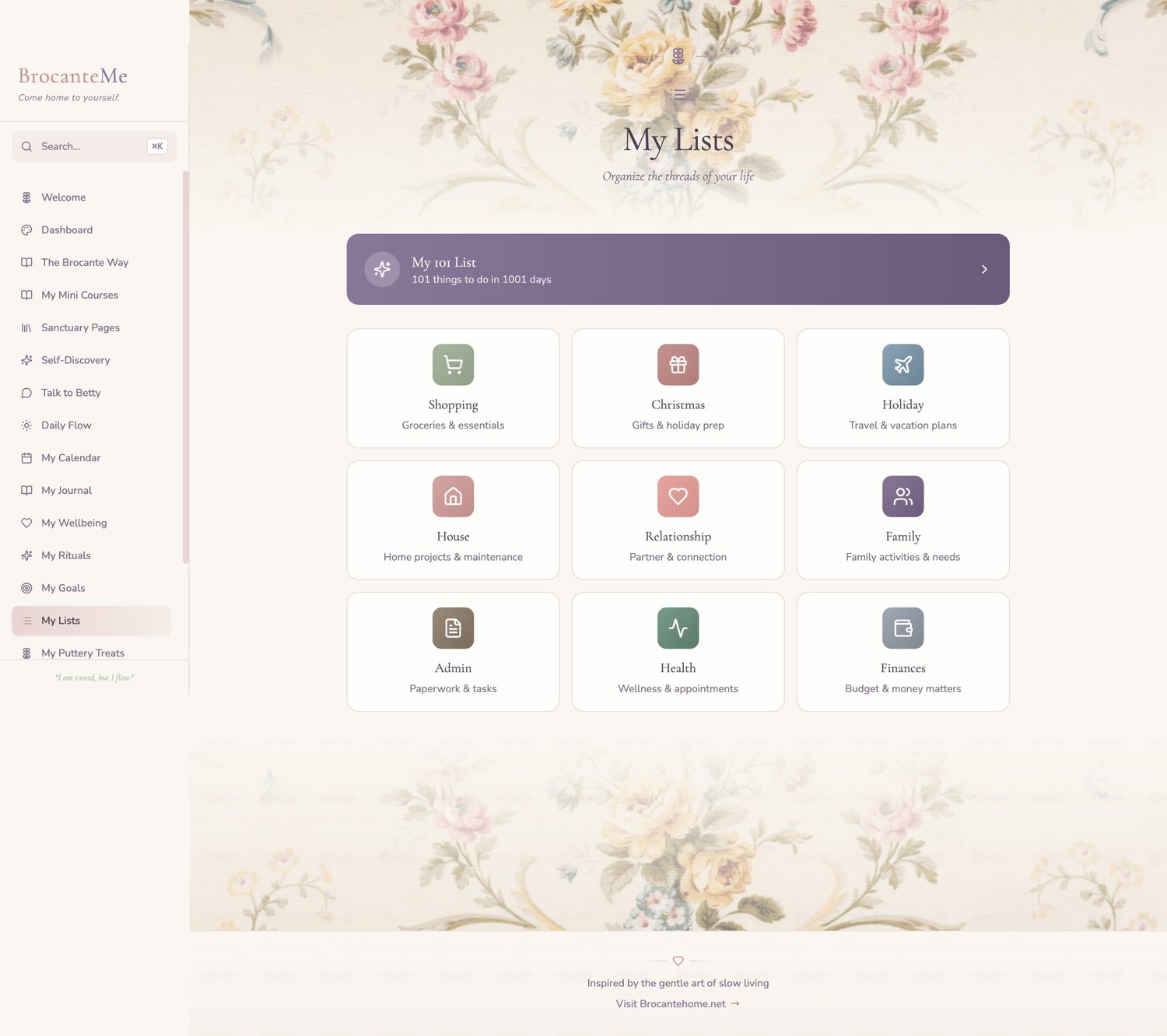
Task: Click the Shopping cart icon
Action: tap(453, 365)
